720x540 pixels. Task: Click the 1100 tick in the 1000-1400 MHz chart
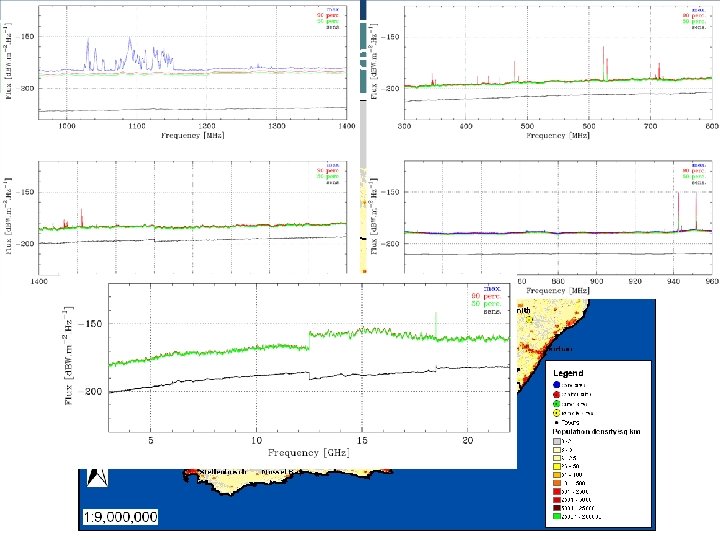[137, 126]
